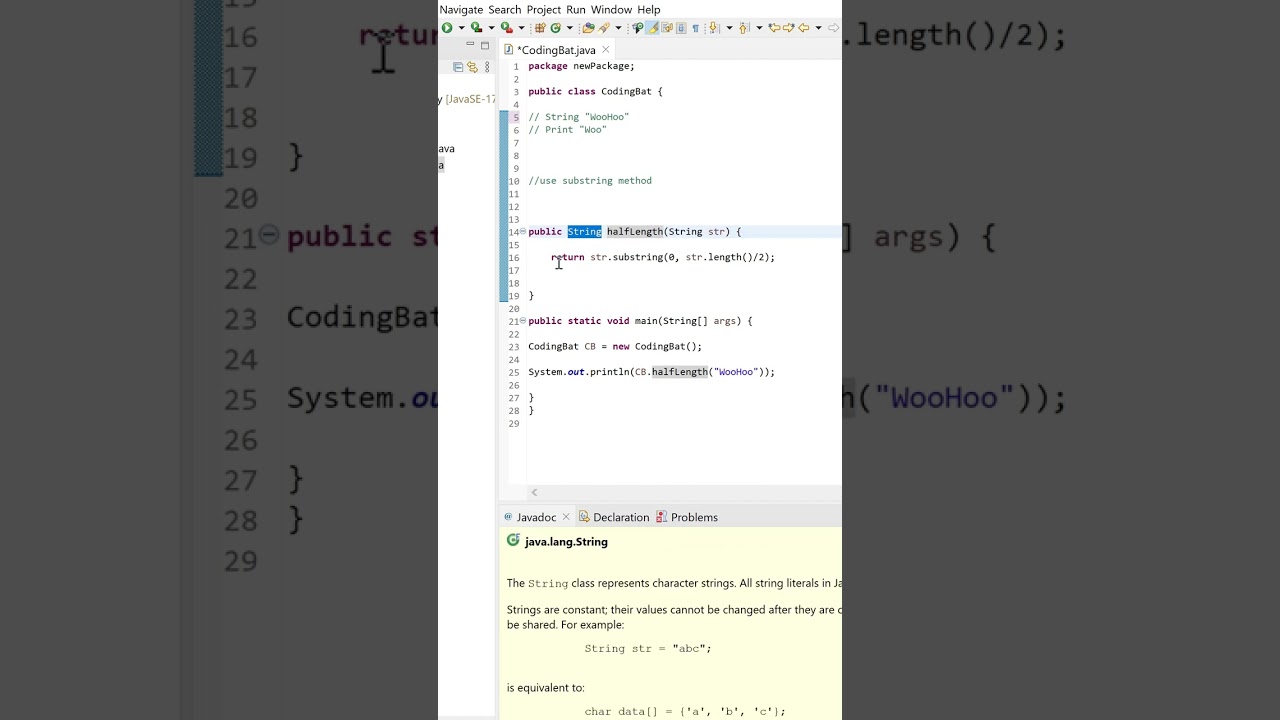Open the Coverage dropdown arrow
The width and height of the screenshot is (1280, 720).
491,28
